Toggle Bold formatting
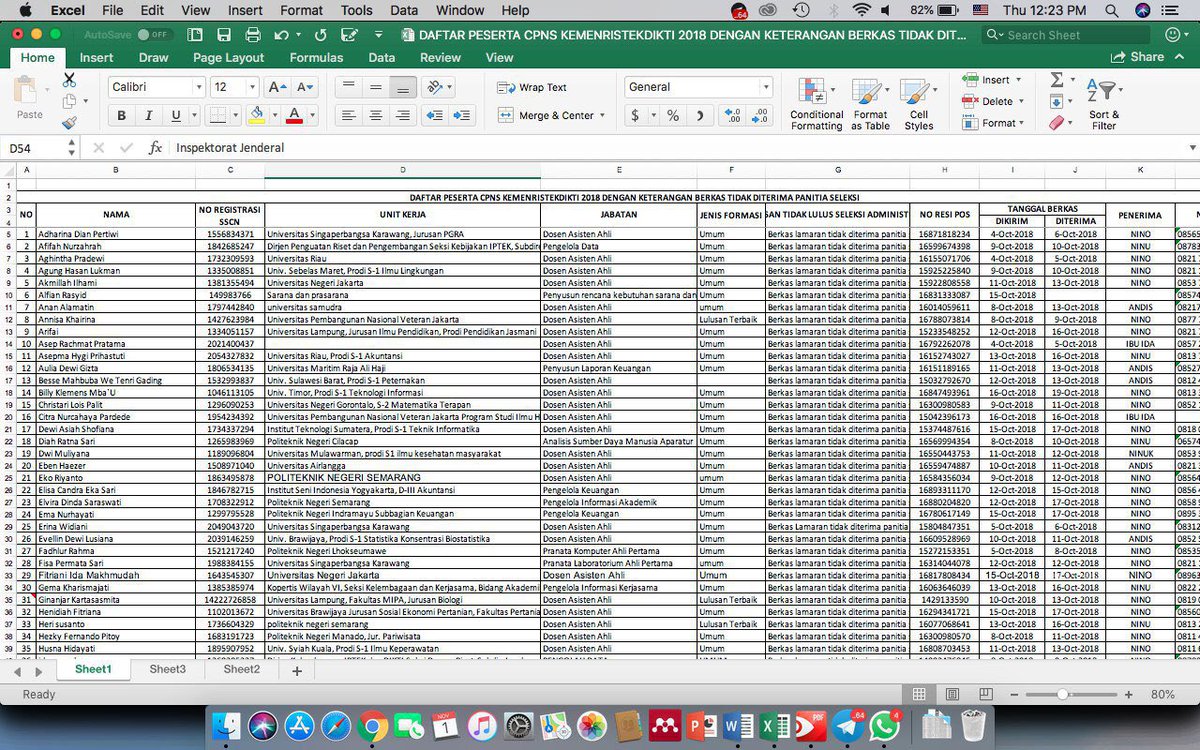1200x750 pixels. tap(122, 115)
